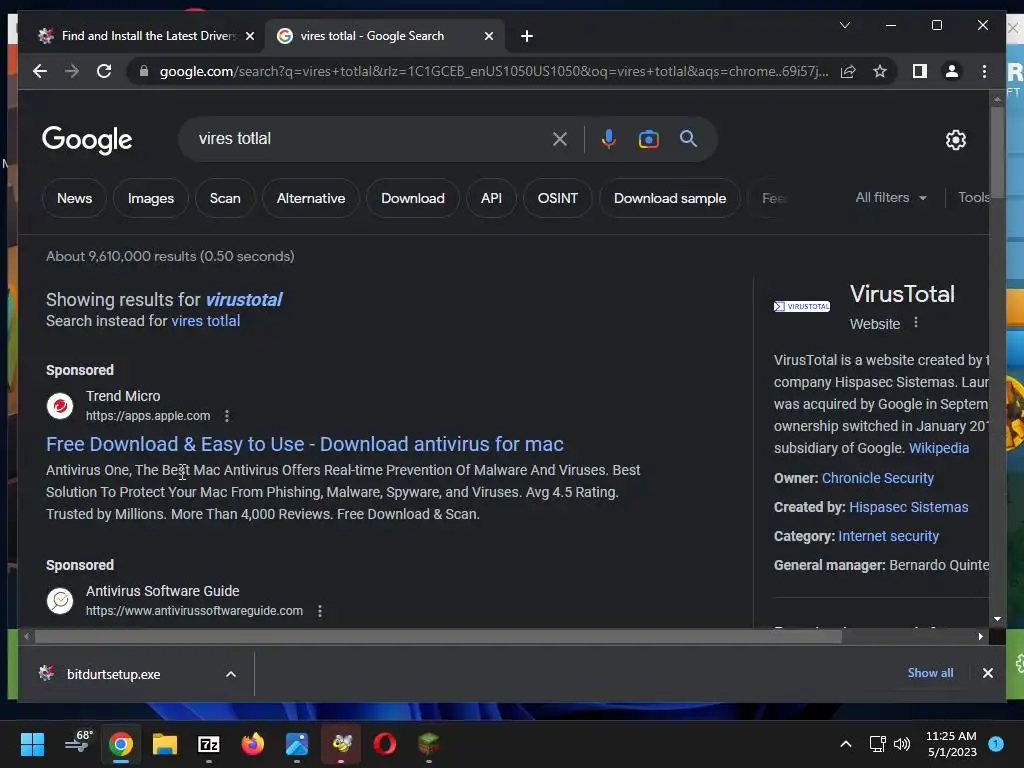Share this page icon in address bar
Viewport: 1024px width, 768px height.
(848, 71)
